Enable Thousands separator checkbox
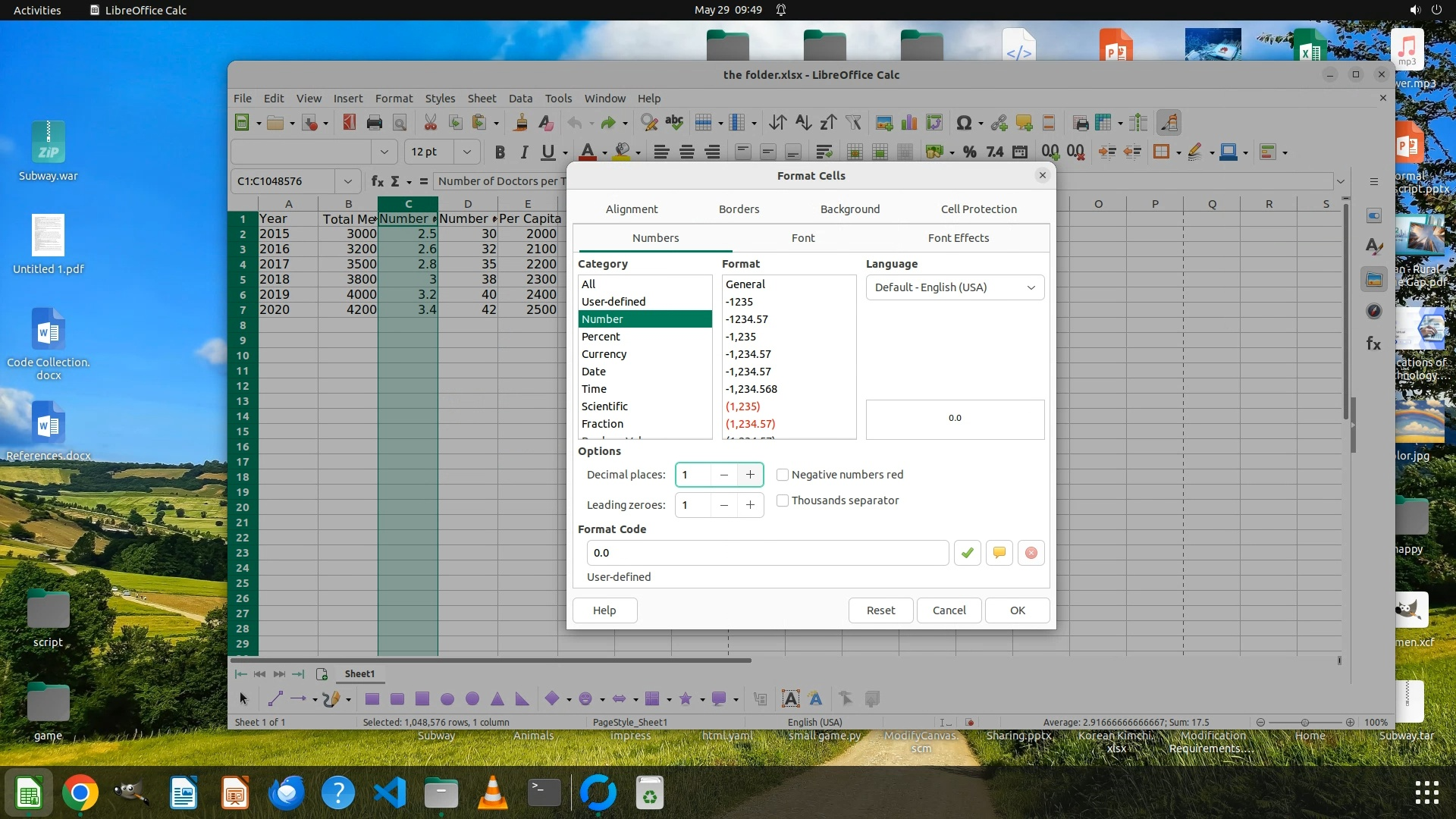 (783, 500)
